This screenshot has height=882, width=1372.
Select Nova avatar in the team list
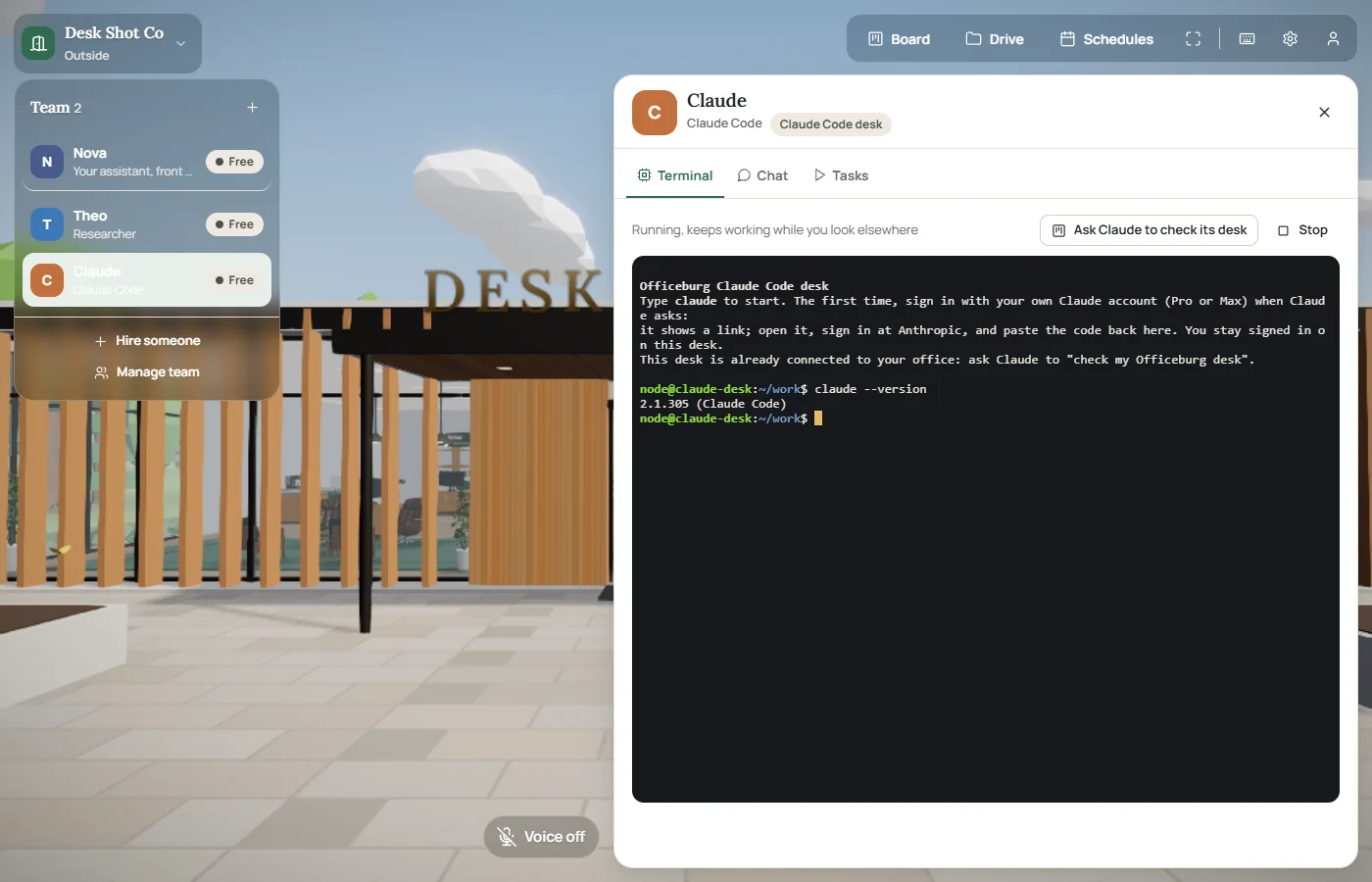47,162
